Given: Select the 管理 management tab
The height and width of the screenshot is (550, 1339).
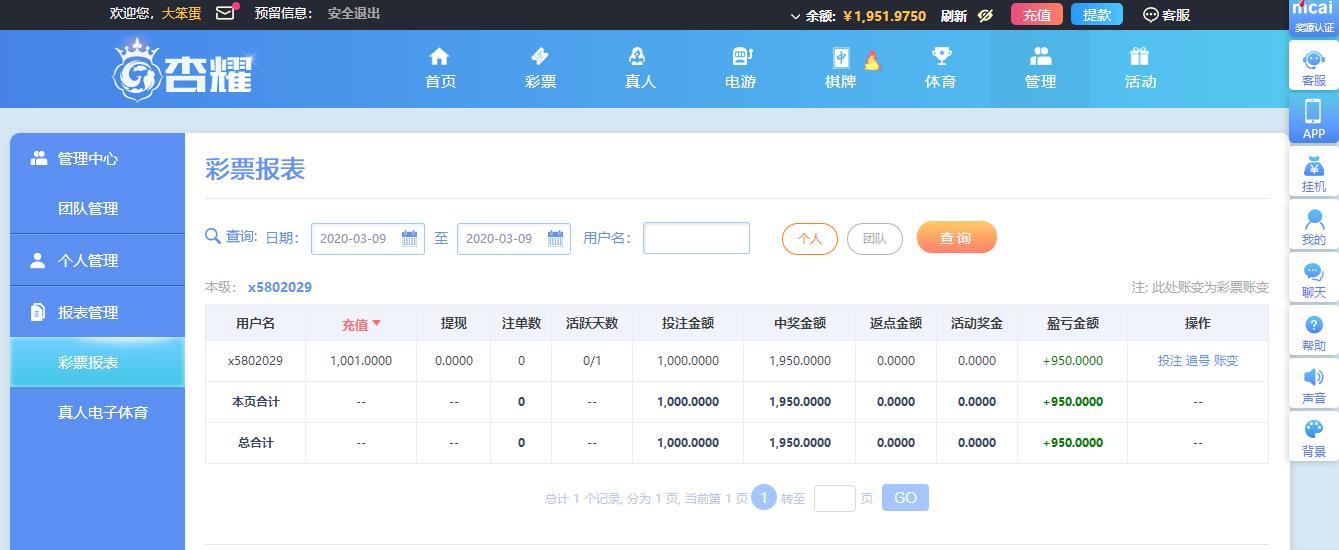Looking at the screenshot, I should tap(1040, 68).
